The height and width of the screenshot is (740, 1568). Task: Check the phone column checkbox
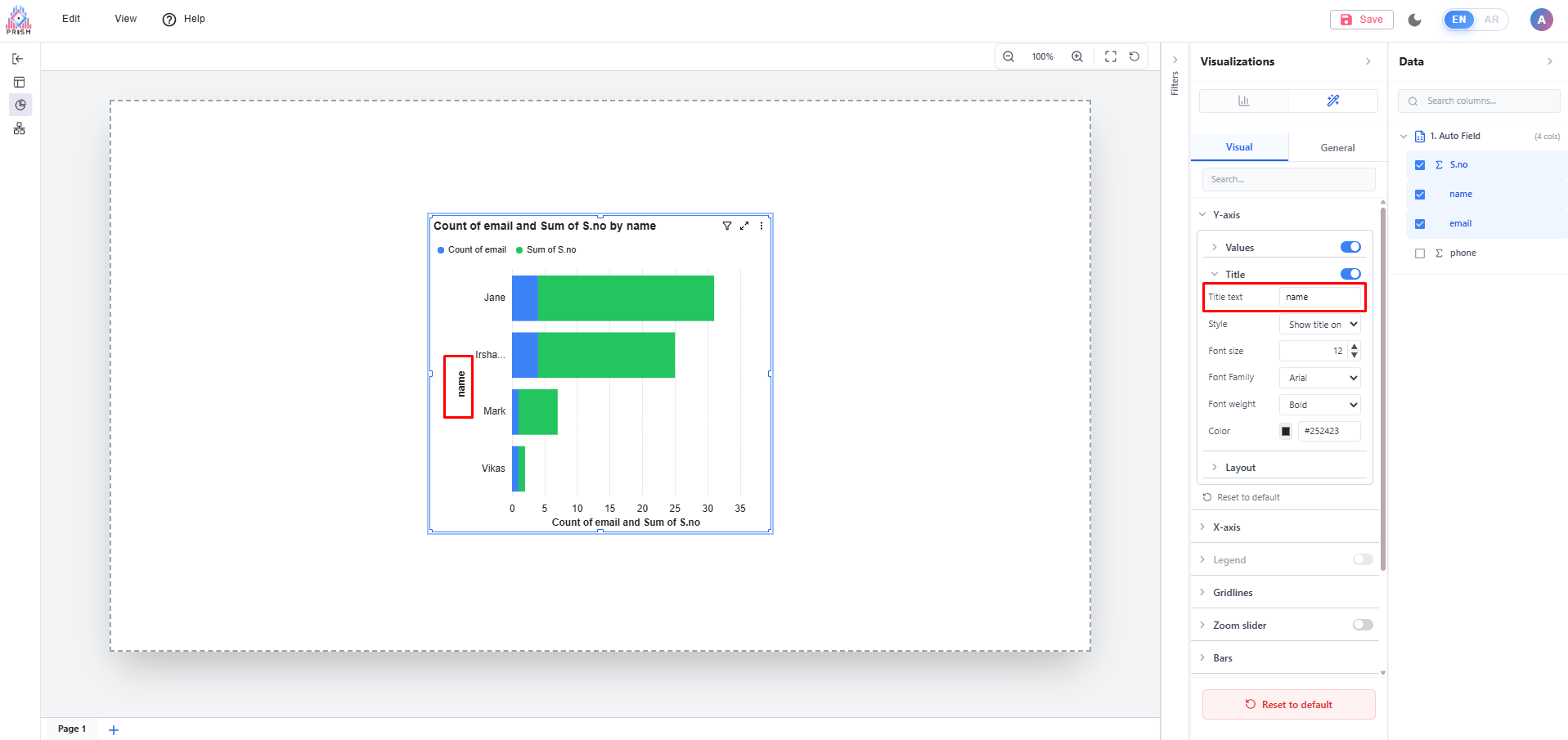[x=1420, y=253]
